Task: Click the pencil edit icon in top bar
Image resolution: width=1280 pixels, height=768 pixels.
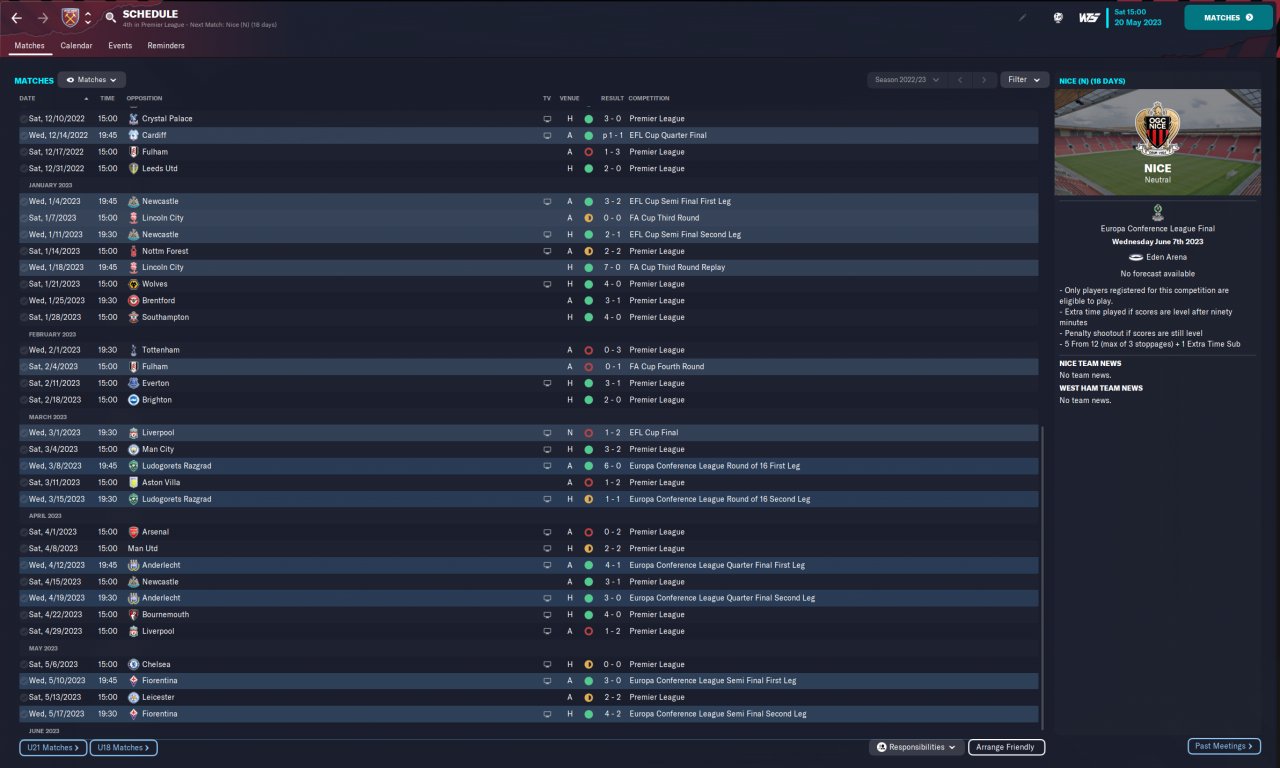Action: coord(1022,17)
